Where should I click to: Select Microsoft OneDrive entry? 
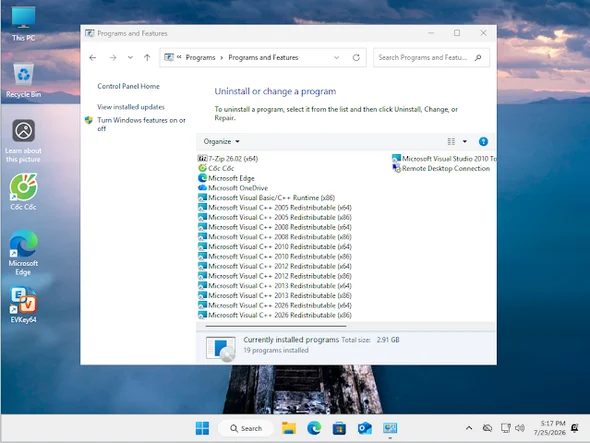click(x=233, y=188)
